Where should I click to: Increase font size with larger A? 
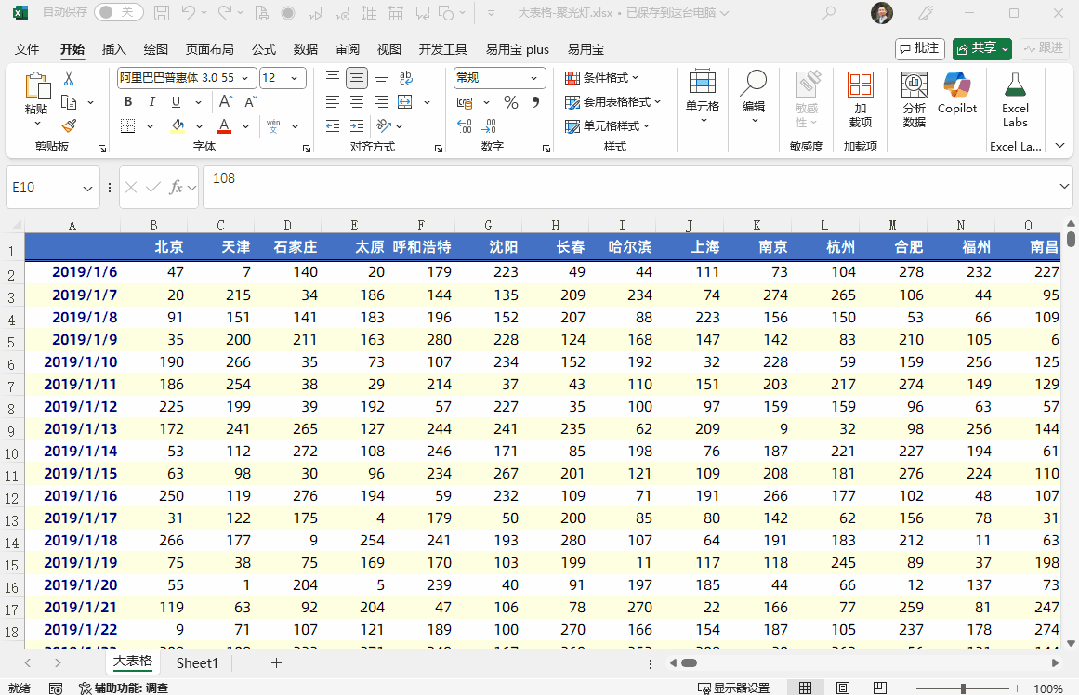point(225,102)
